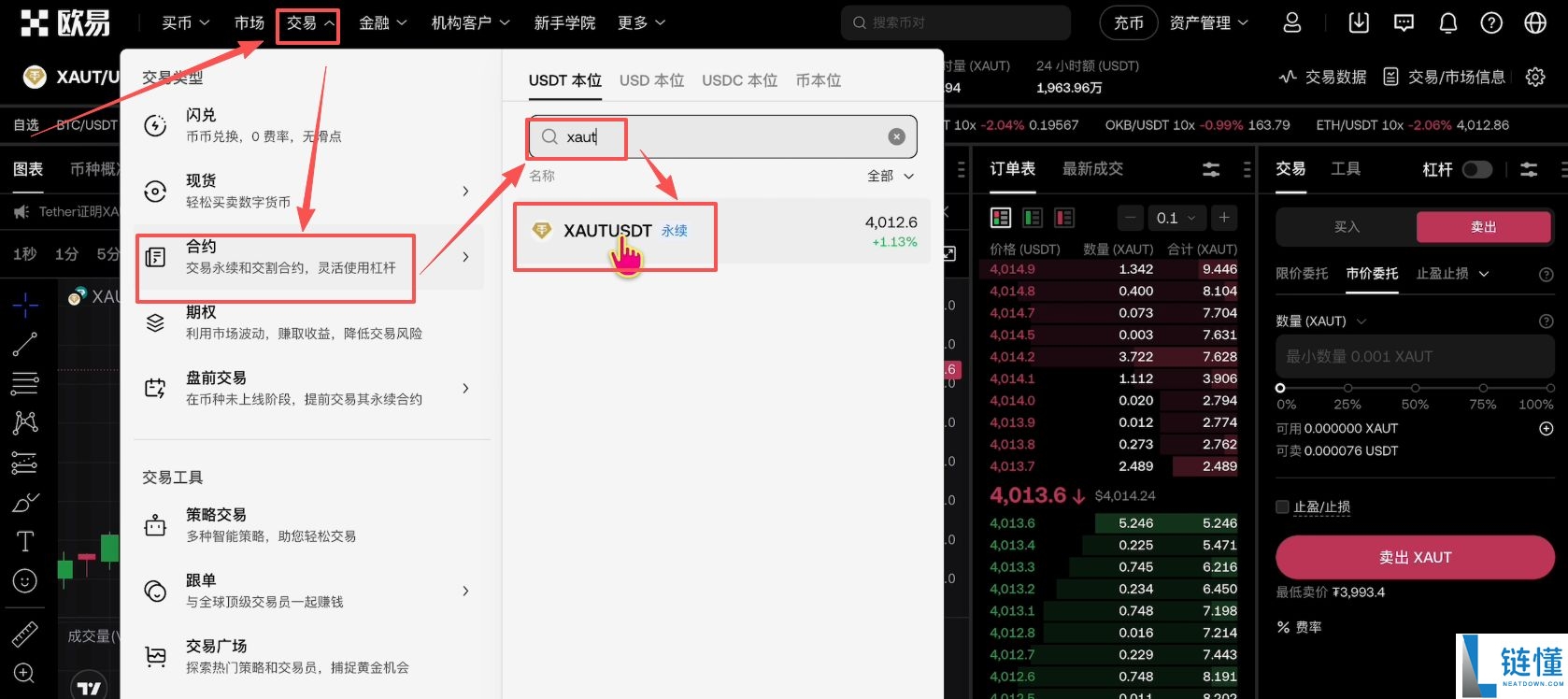1568x699 pixels.
Task: Open the 盘前交易 pre-market option
Action: coord(309,388)
